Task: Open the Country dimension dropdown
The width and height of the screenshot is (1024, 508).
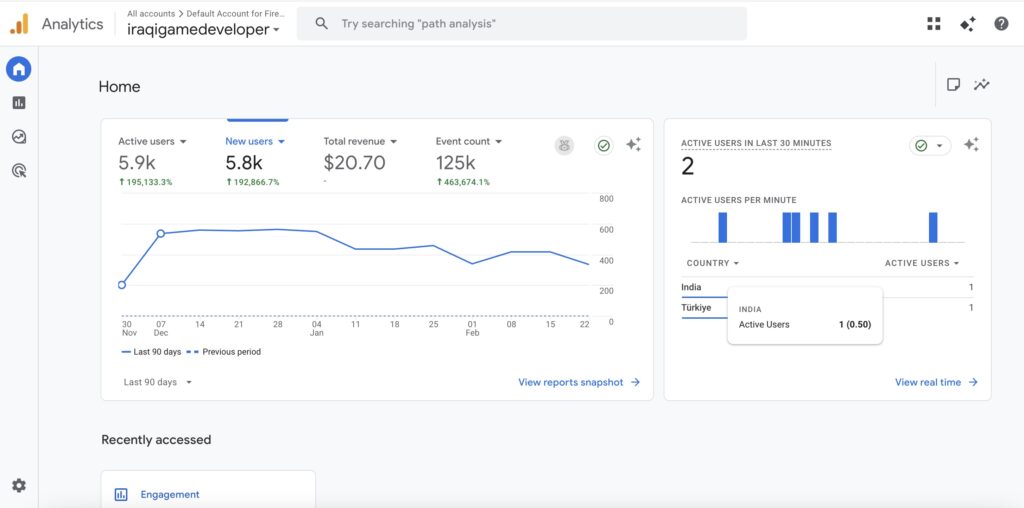Action: 713,263
